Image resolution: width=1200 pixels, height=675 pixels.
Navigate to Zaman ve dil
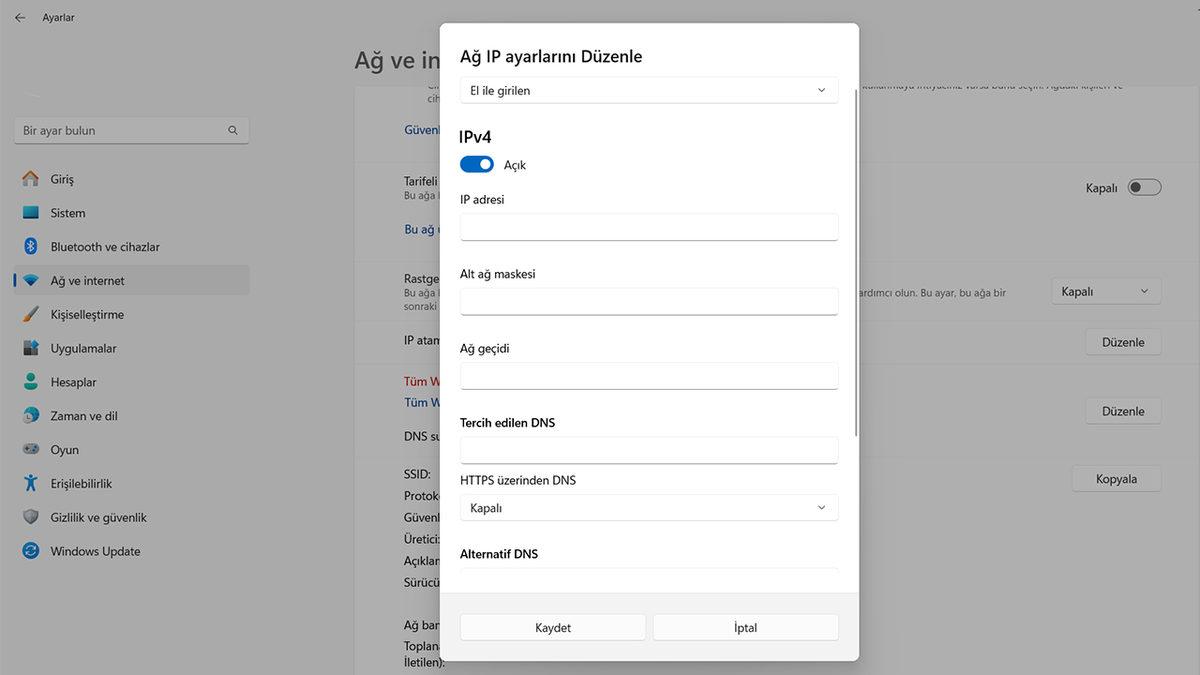30,415
